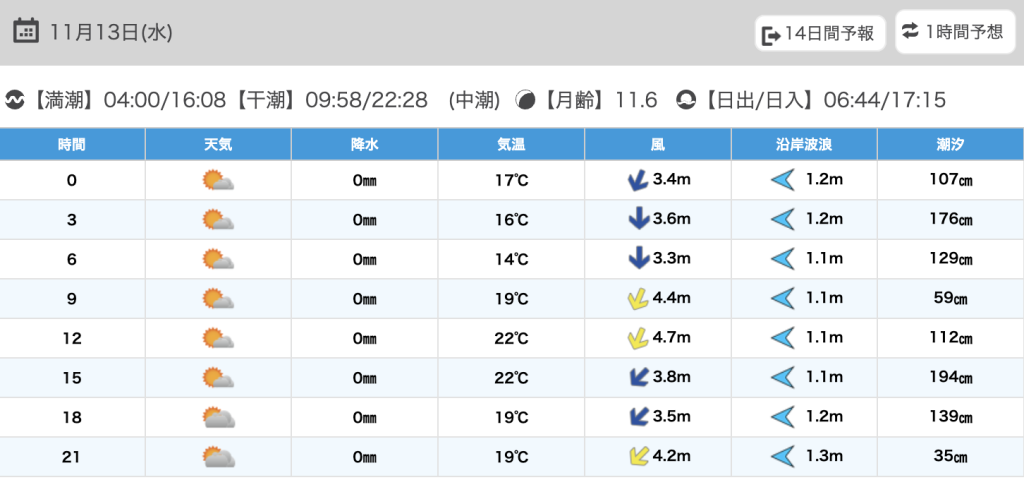
Task: Click the calendar icon beside 11月13日(水)
Action: [x=27, y=31]
